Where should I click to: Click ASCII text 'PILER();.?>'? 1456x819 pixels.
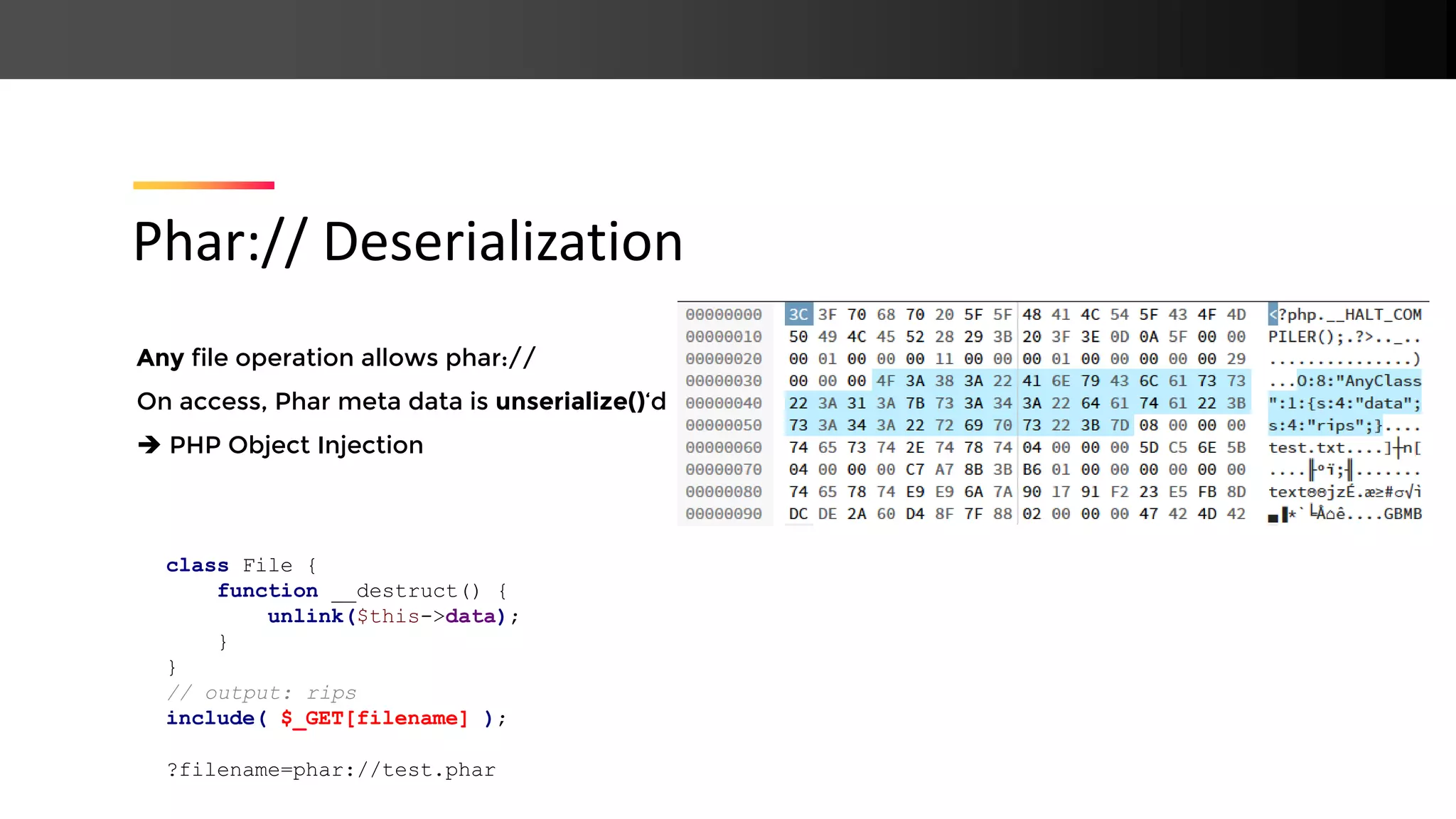1321,336
